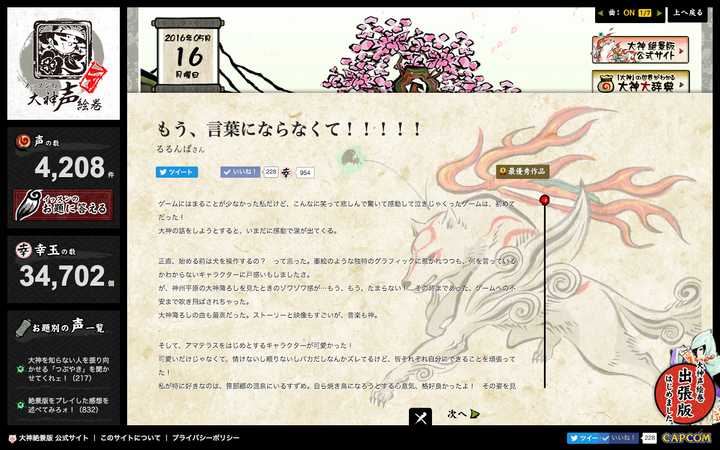The height and width of the screenshot is (450, 720).
Task: Click the 最優秀作品 badge
Action: click(x=523, y=172)
